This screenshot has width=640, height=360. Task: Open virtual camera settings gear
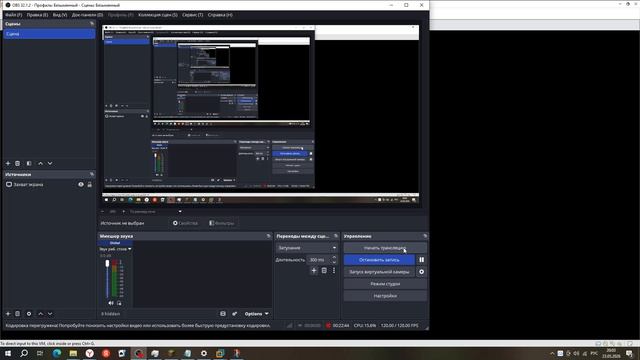(422, 272)
